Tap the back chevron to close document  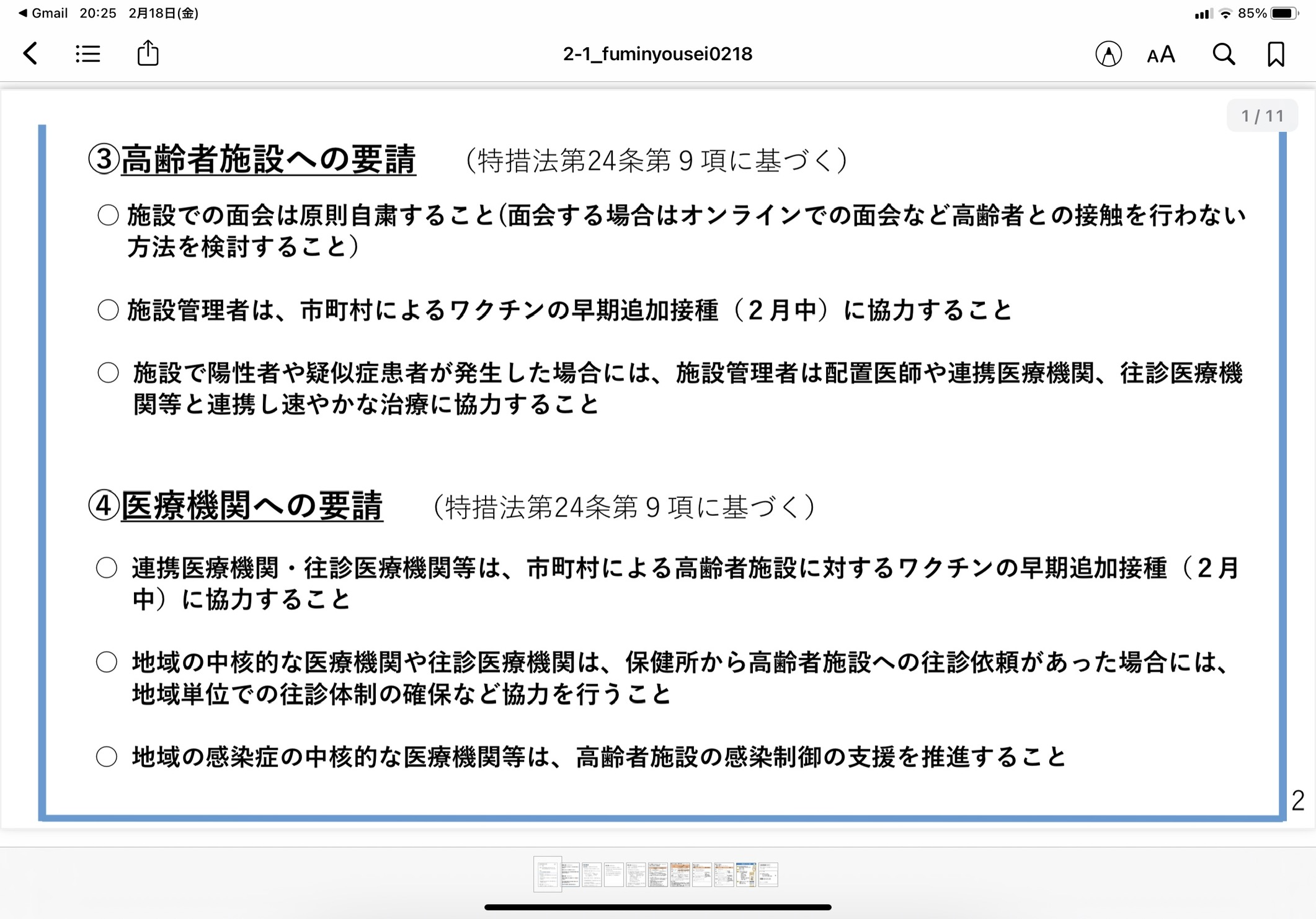click(30, 54)
